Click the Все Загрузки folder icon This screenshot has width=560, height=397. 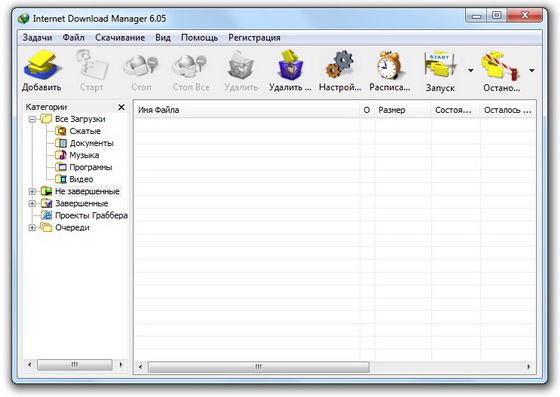coord(46,119)
